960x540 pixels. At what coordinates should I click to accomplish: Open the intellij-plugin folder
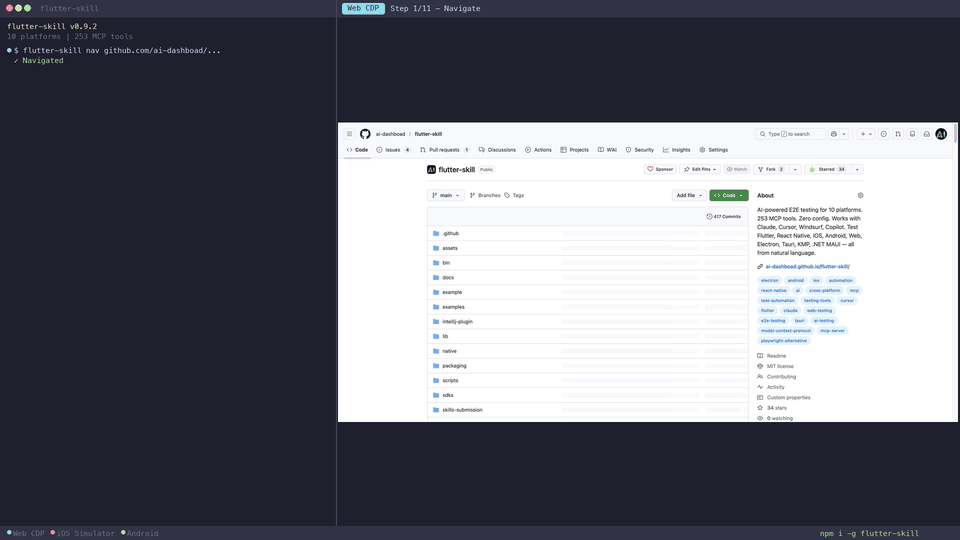[x=457, y=321]
